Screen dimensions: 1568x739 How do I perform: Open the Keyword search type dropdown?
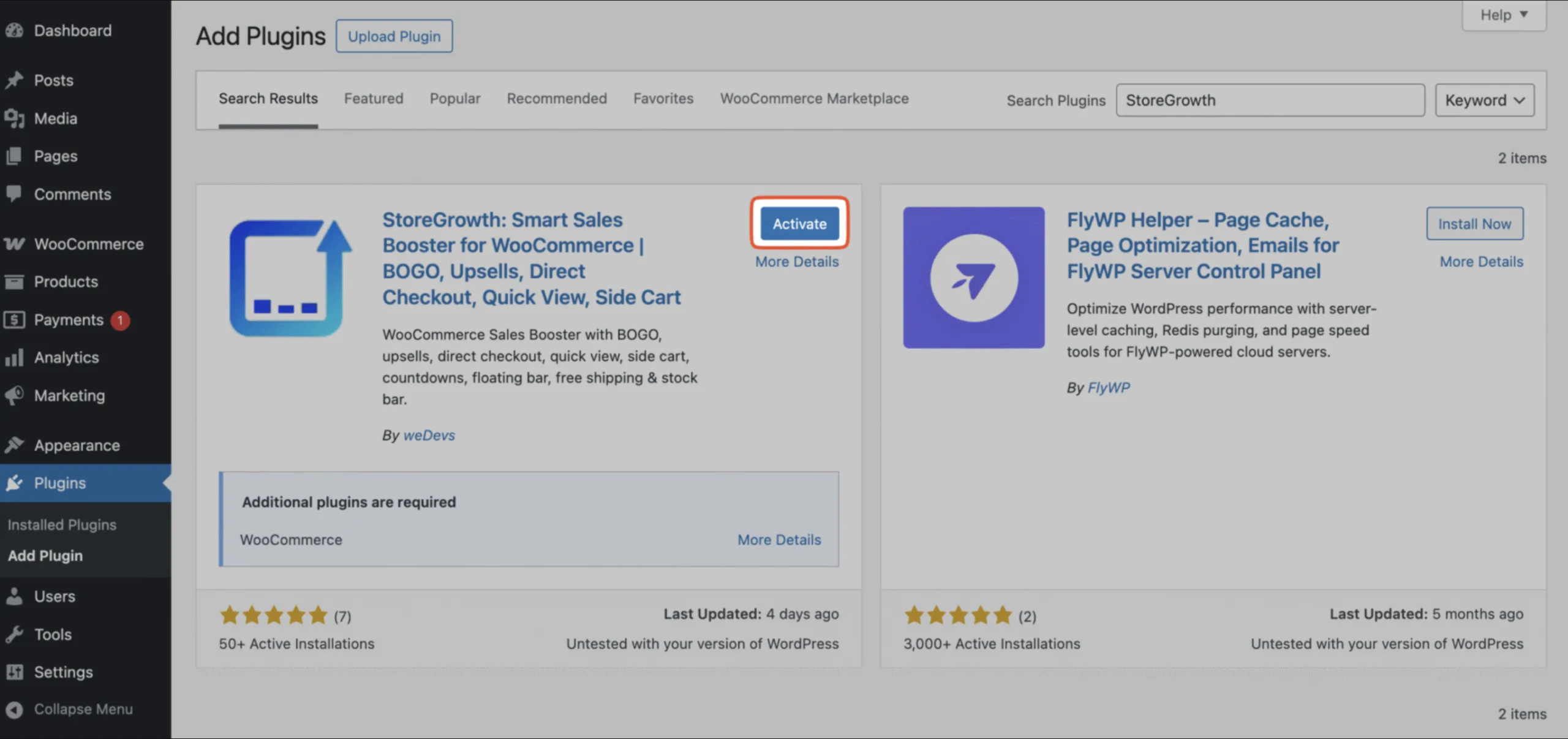click(x=1485, y=100)
